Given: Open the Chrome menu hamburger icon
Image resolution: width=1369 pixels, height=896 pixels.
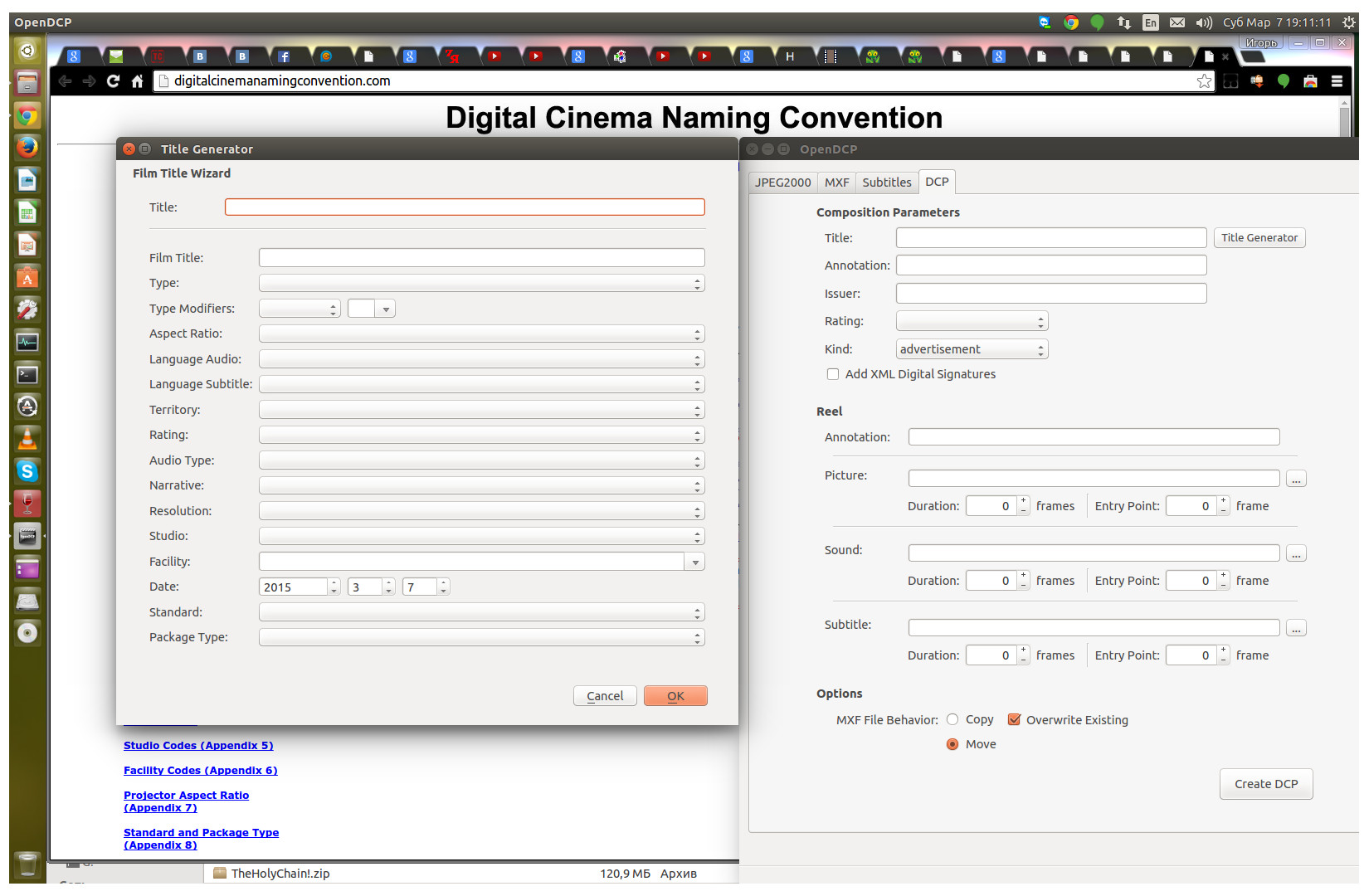Looking at the screenshot, I should [1337, 80].
